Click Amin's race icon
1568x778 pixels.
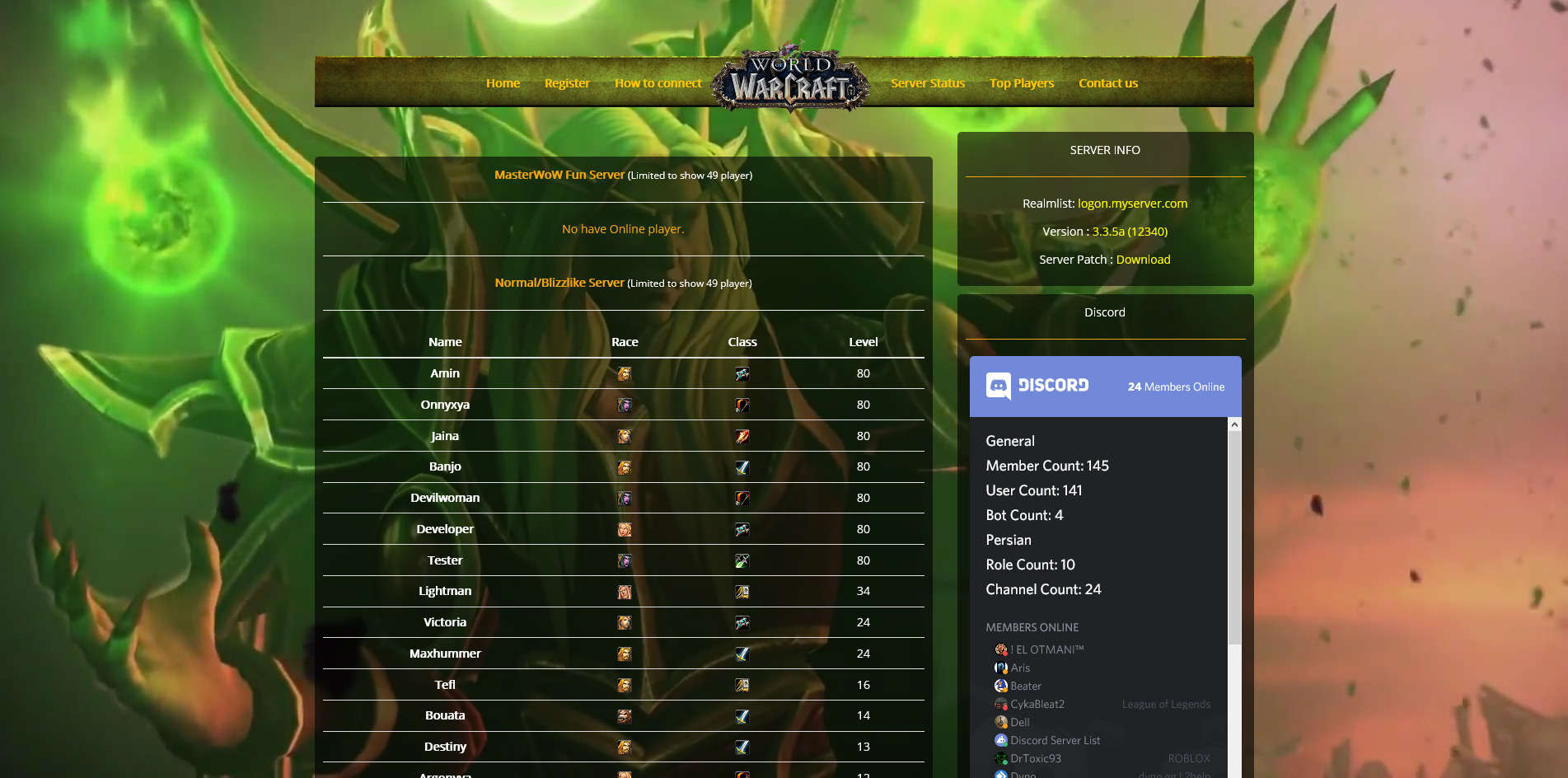(625, 374)
